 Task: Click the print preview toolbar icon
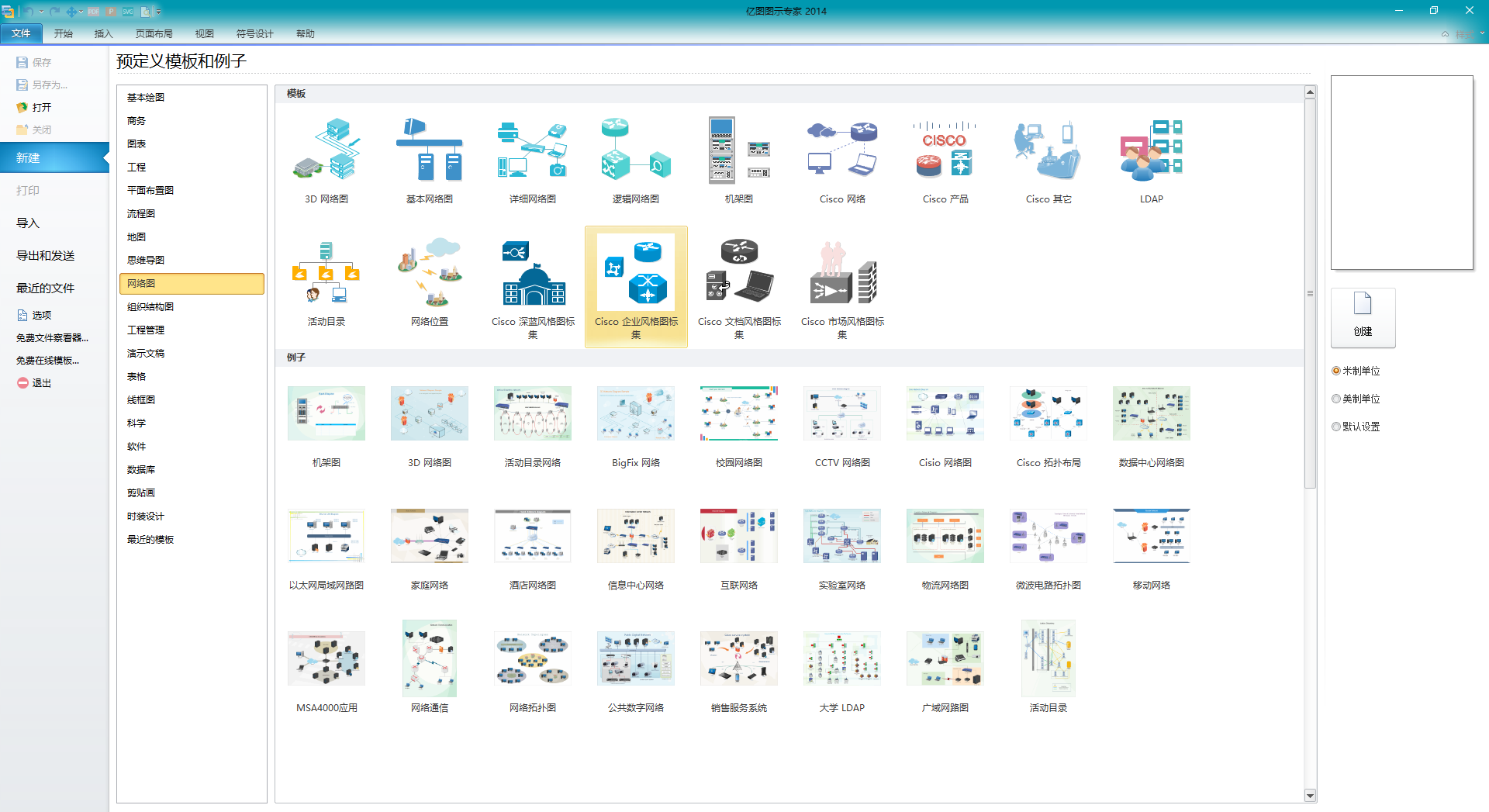(x=145, y=12)
